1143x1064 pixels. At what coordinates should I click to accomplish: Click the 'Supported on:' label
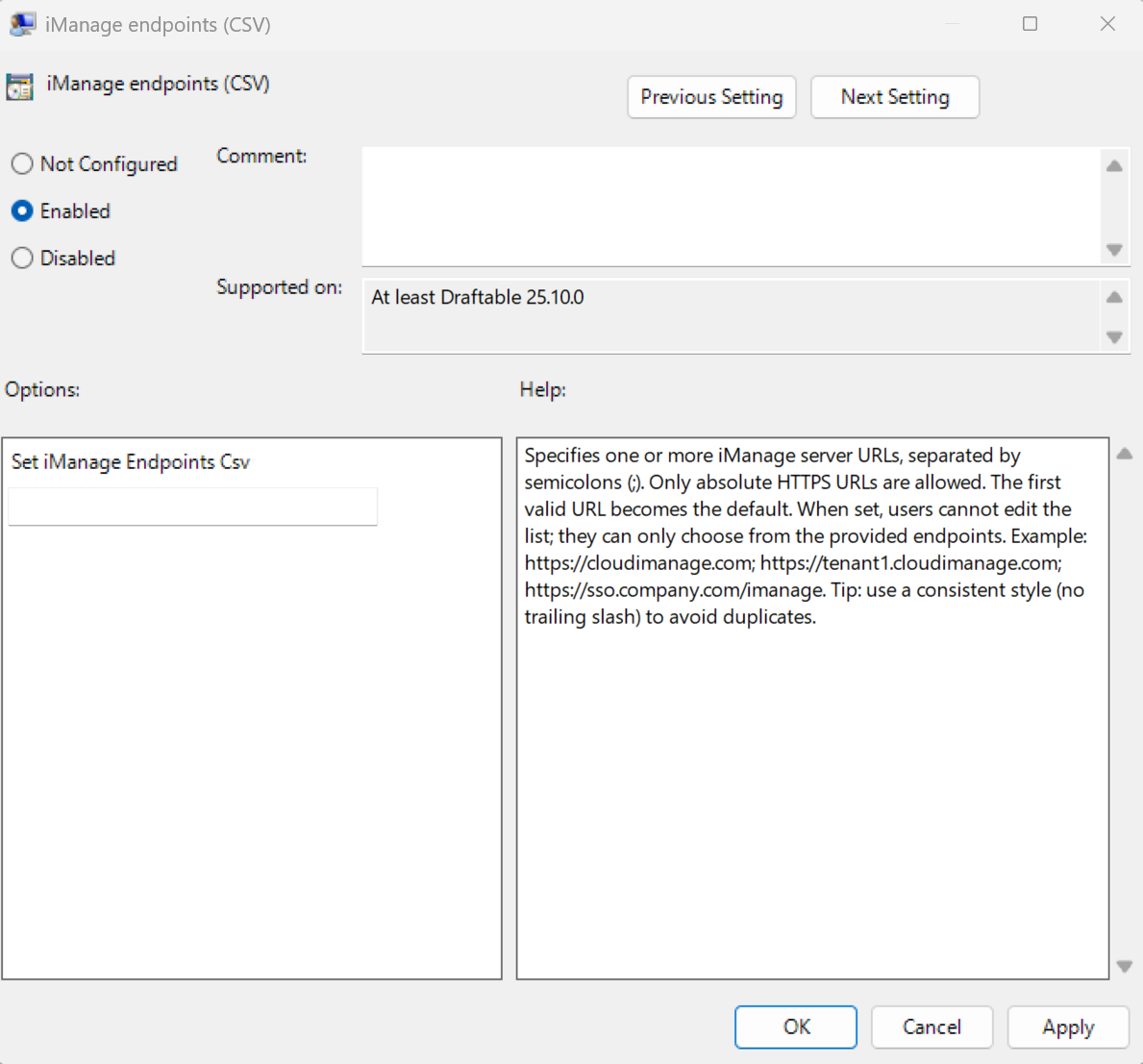point(279,287)
